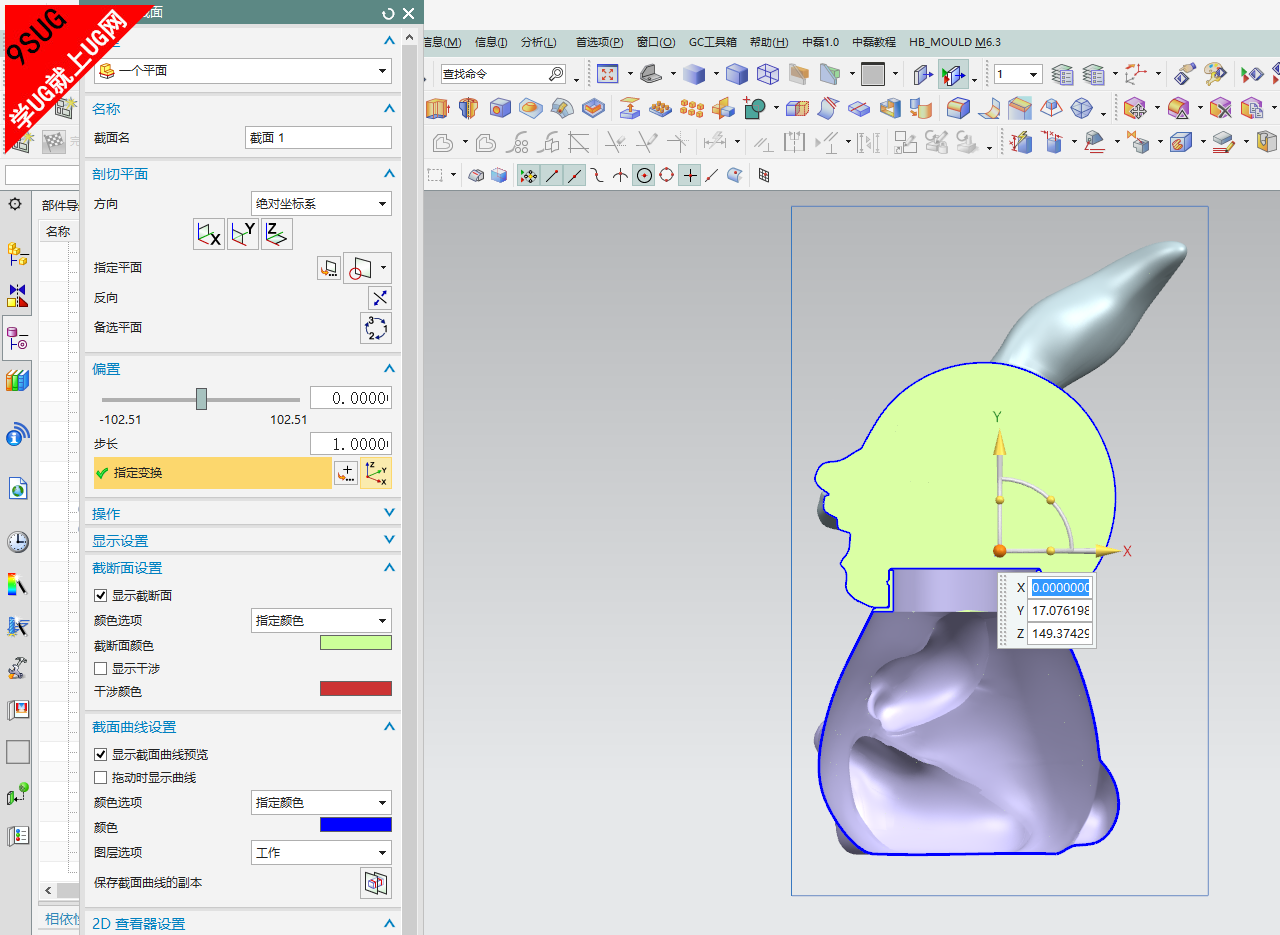Click the HD3D tools info icon in sidebar

17,435
